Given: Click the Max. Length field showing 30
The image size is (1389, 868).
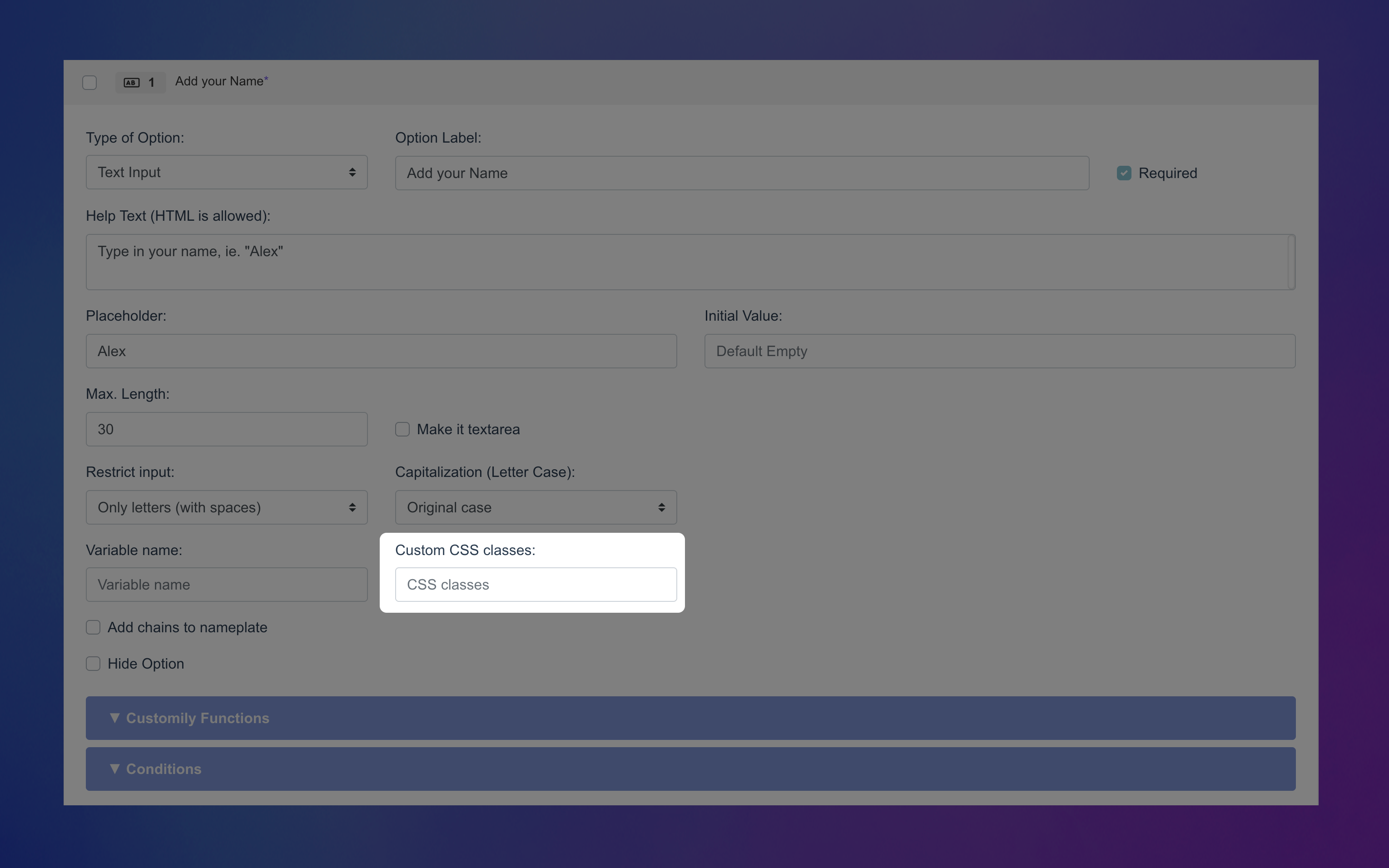Looking at the screenshot, I should [226, 429].
